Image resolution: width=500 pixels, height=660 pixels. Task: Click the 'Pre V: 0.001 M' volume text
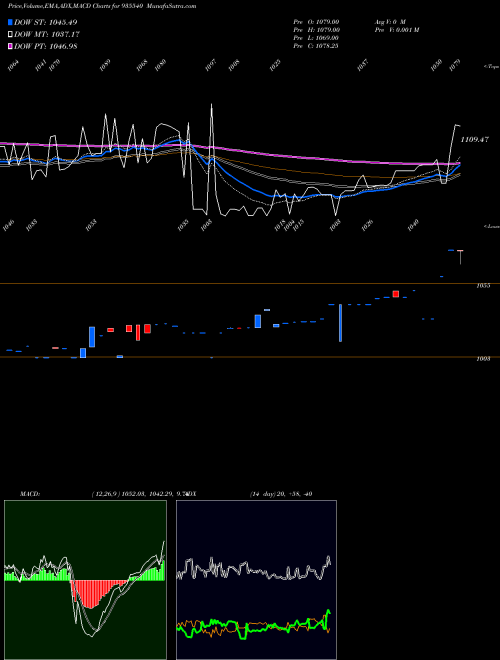pos(396,30)
